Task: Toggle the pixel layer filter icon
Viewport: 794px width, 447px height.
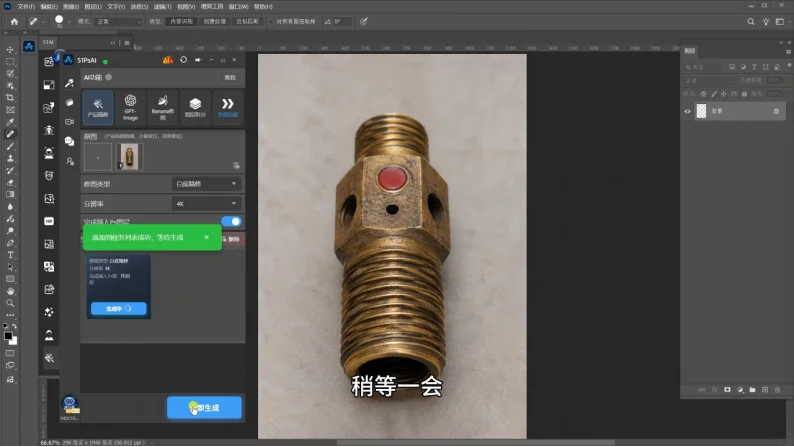Action: tap(732, 67)
